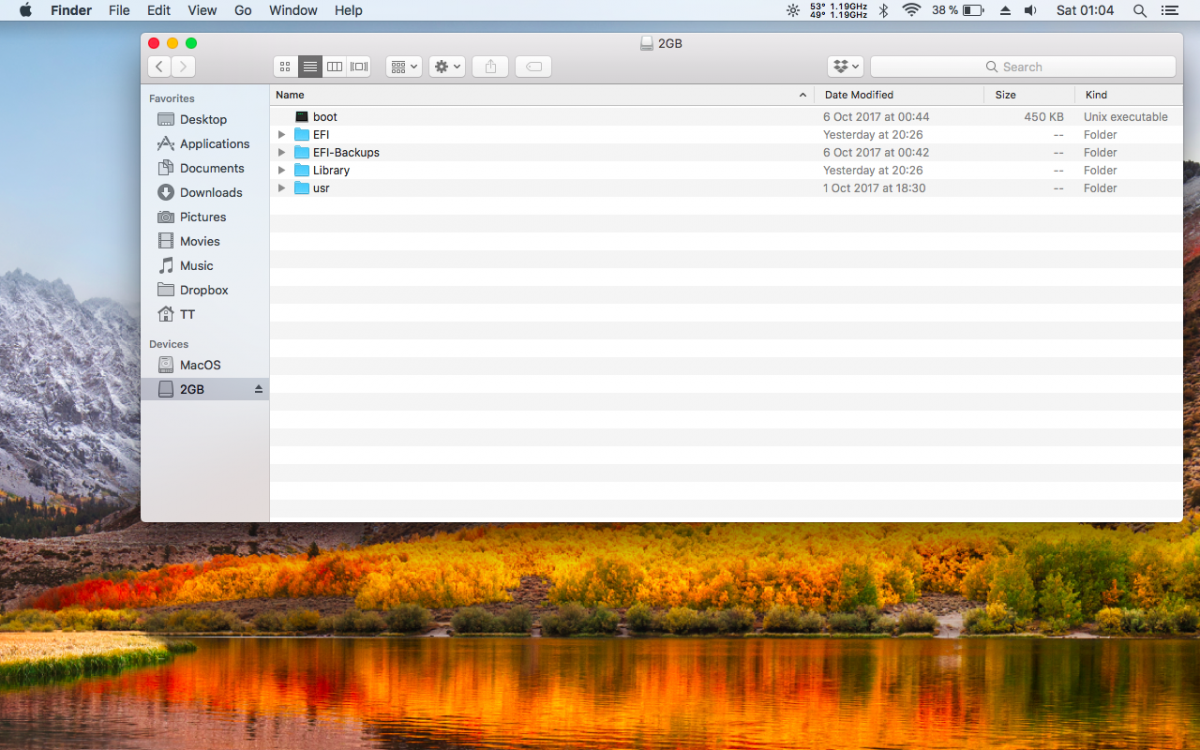The image size is (1200, 750).
Task: Open Downloads in the sidebar
Action: 210,193
